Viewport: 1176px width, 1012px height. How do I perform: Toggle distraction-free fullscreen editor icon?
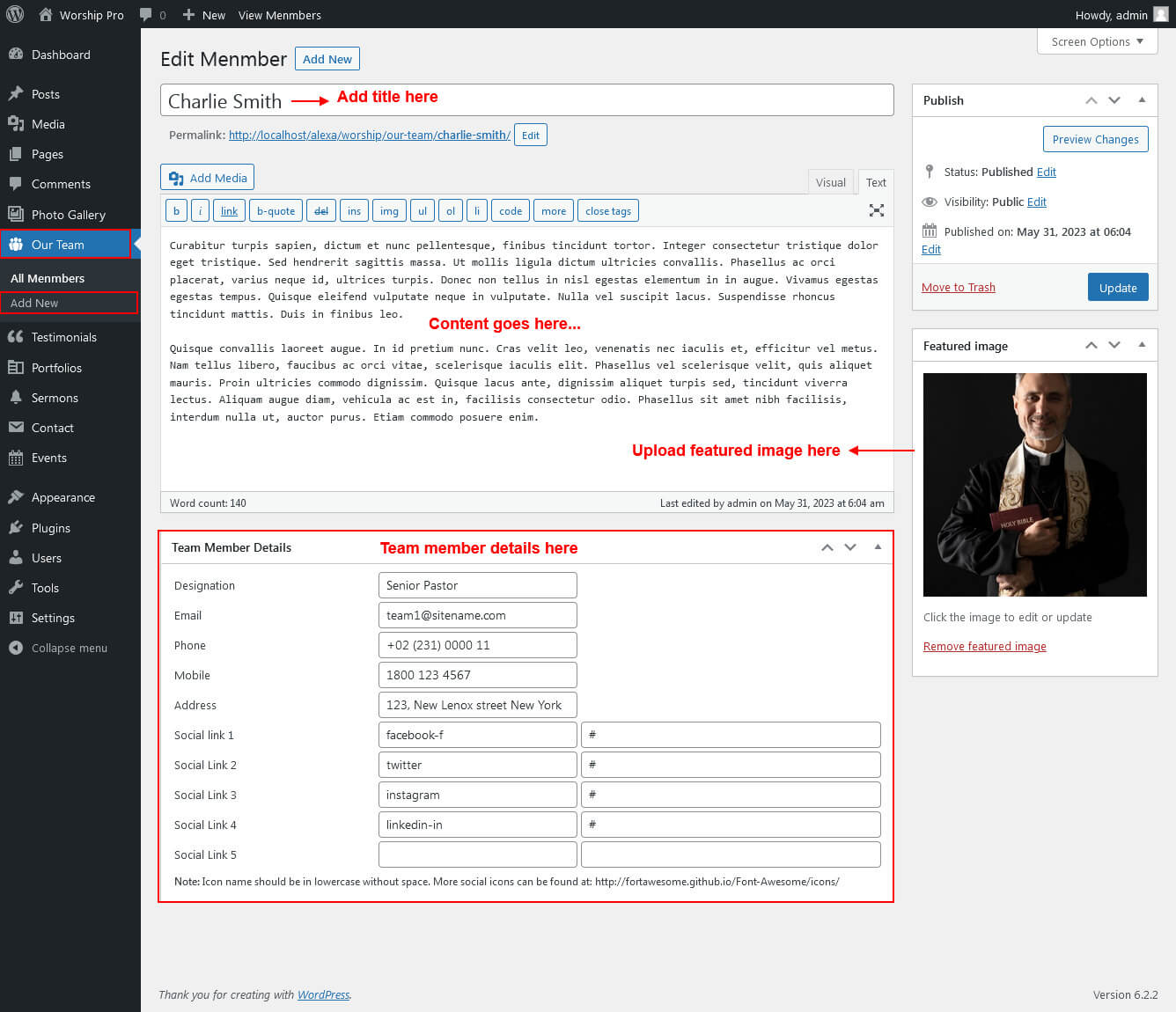pyautogui.click(x=876, y=210)
